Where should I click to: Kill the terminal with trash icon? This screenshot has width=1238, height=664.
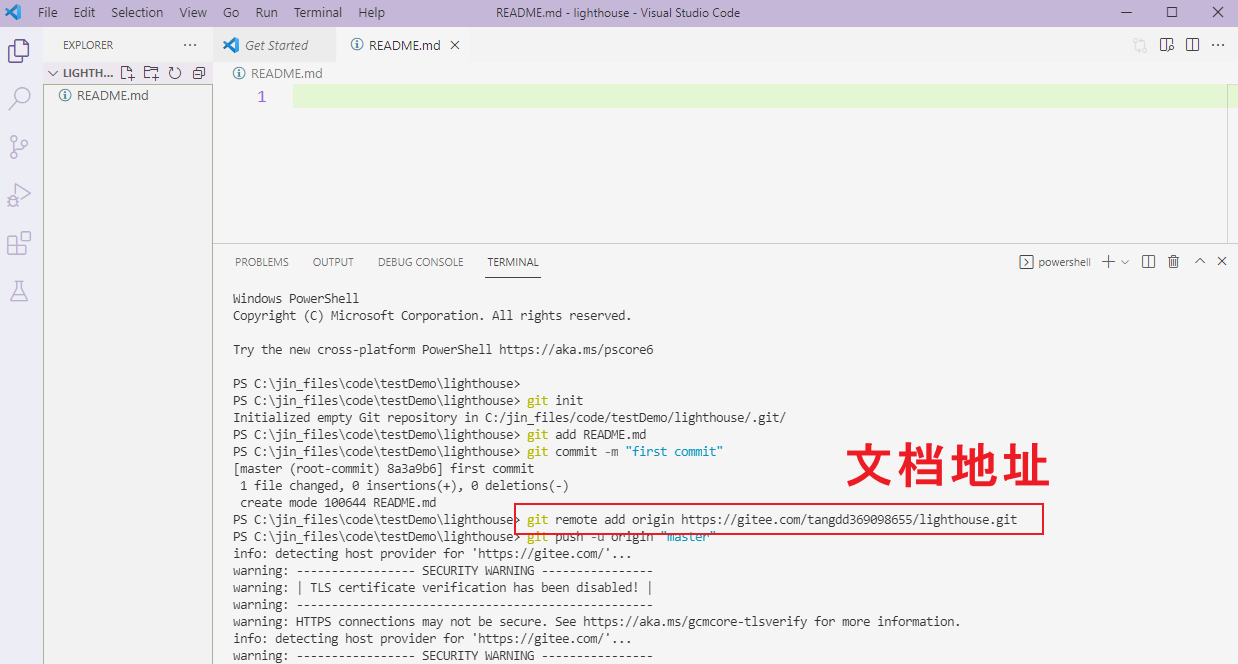[x=1174, y=262]
